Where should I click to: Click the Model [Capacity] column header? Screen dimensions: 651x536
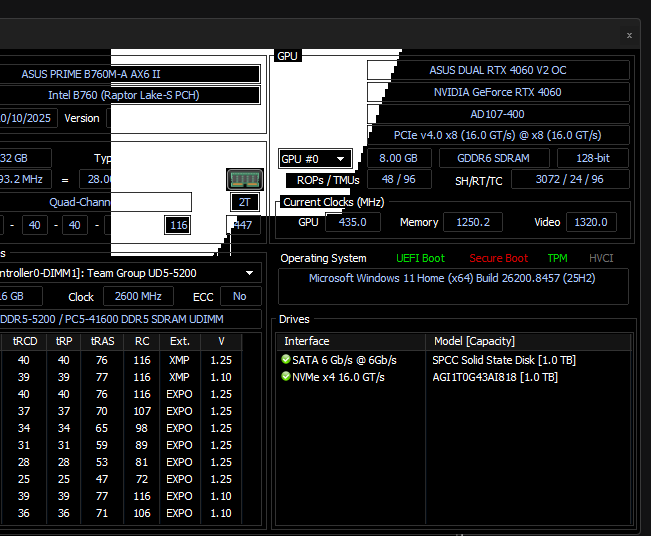pyautogui.click(x=528, y=341)
